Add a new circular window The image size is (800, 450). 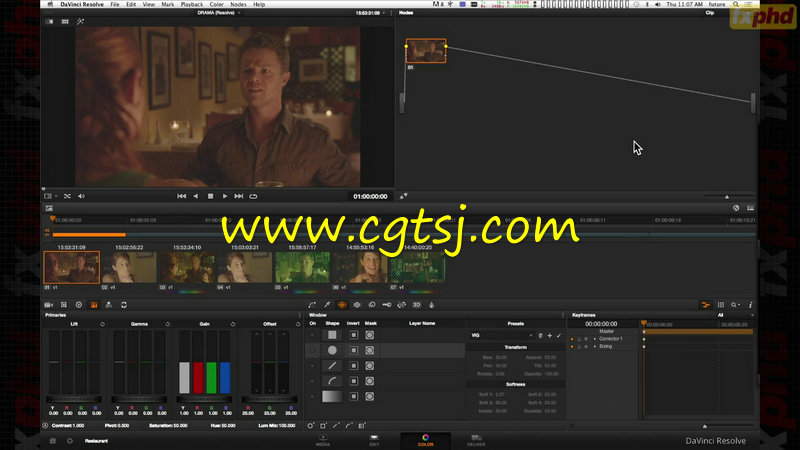310,425
